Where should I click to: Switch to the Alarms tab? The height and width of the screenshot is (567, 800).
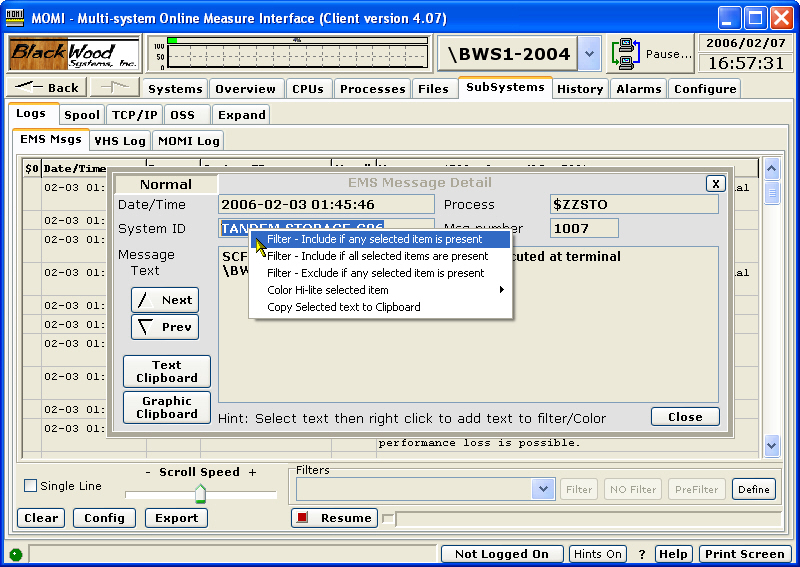(638, 89)
